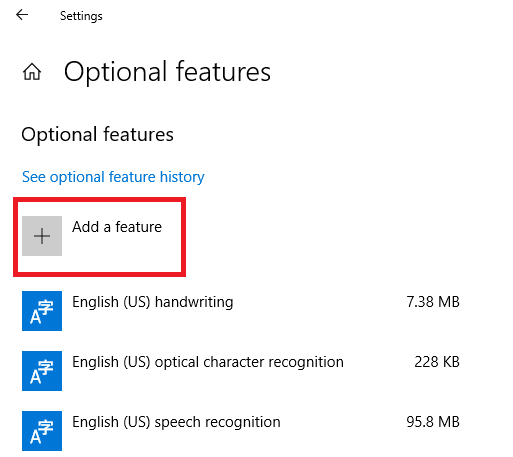Image resolution: width=513 pixels, height=457 pixels.
Task: Click the 228 KB size value
Action: click(x=437, y=362)
